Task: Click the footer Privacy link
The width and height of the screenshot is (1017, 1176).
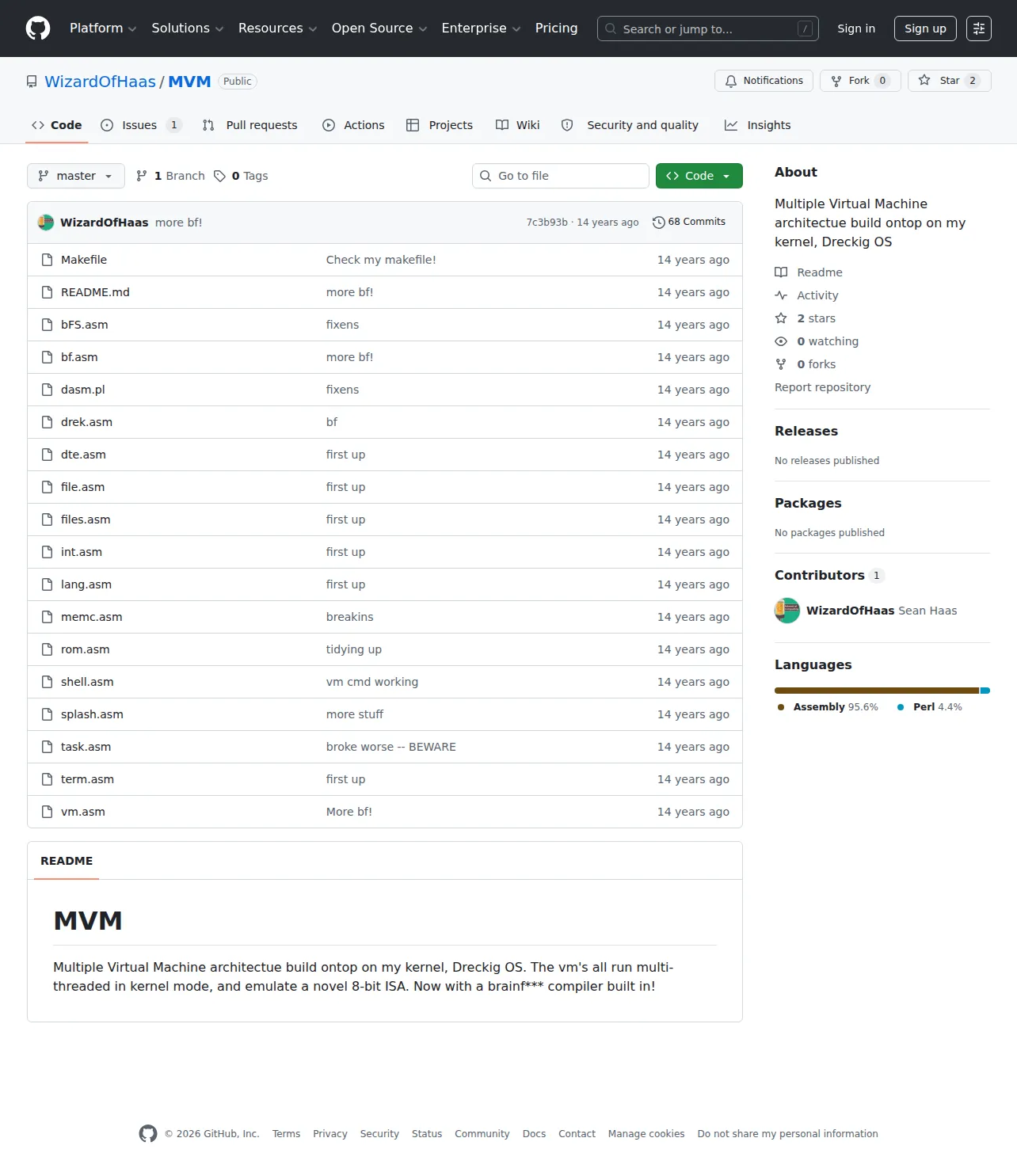Action: (330, 1134)
